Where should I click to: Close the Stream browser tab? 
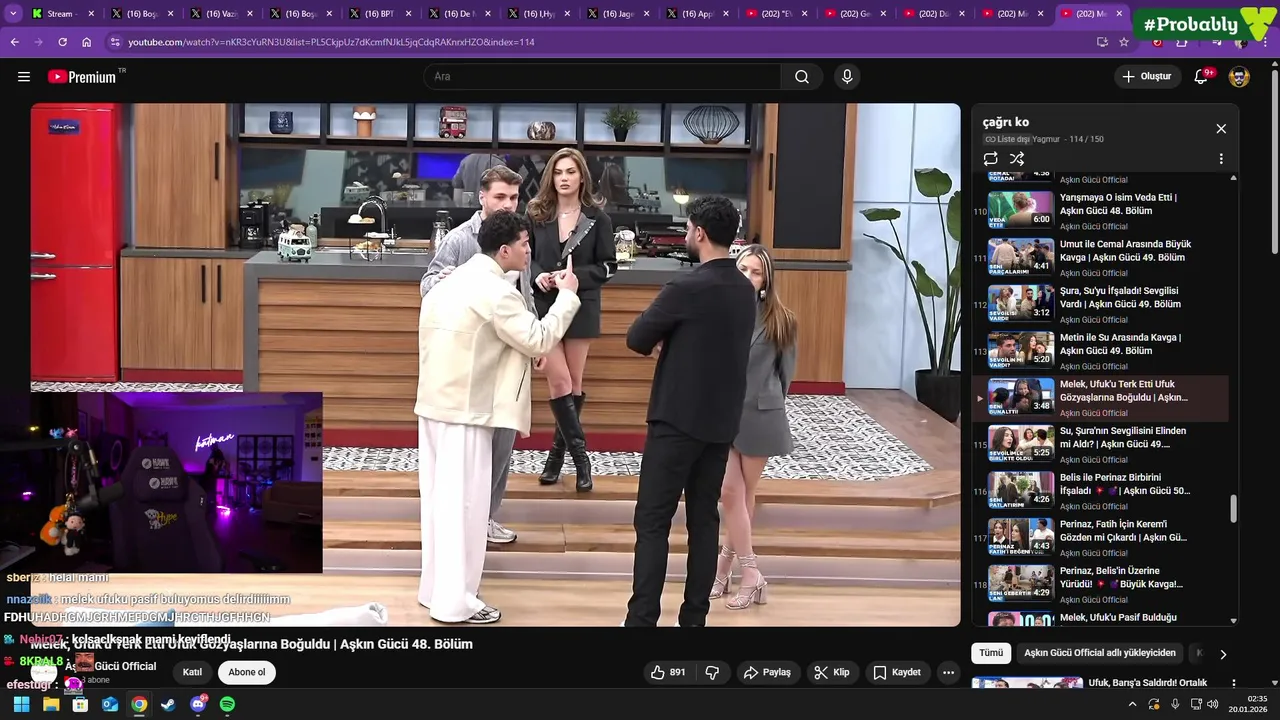coord(91,14)
